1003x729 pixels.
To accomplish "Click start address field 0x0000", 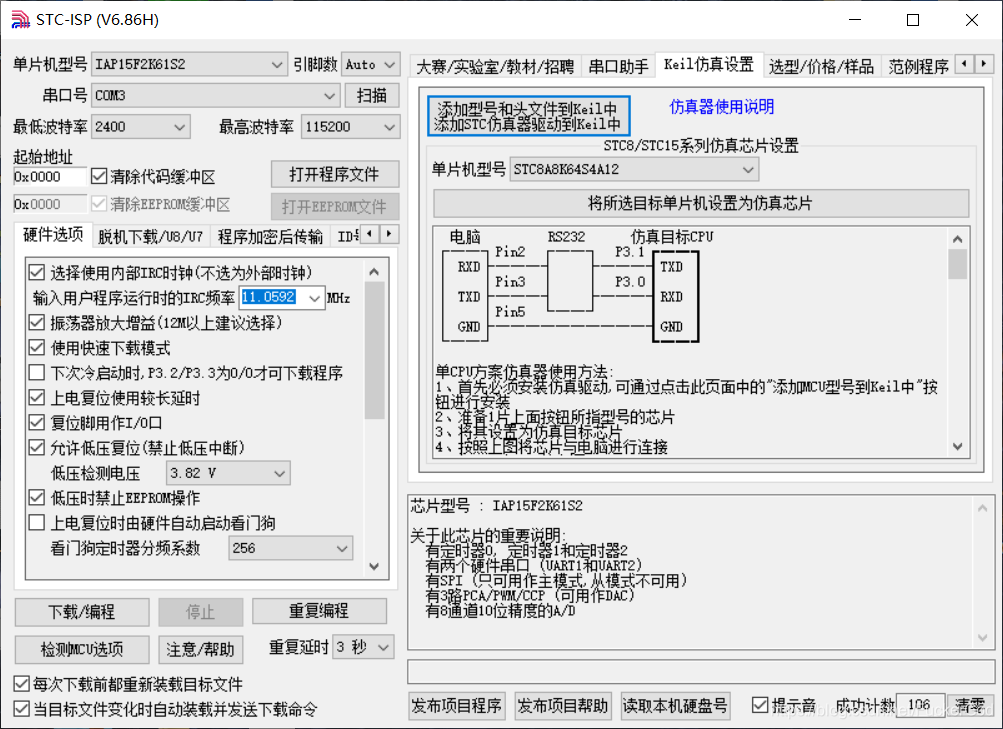I will coord(49,177).
